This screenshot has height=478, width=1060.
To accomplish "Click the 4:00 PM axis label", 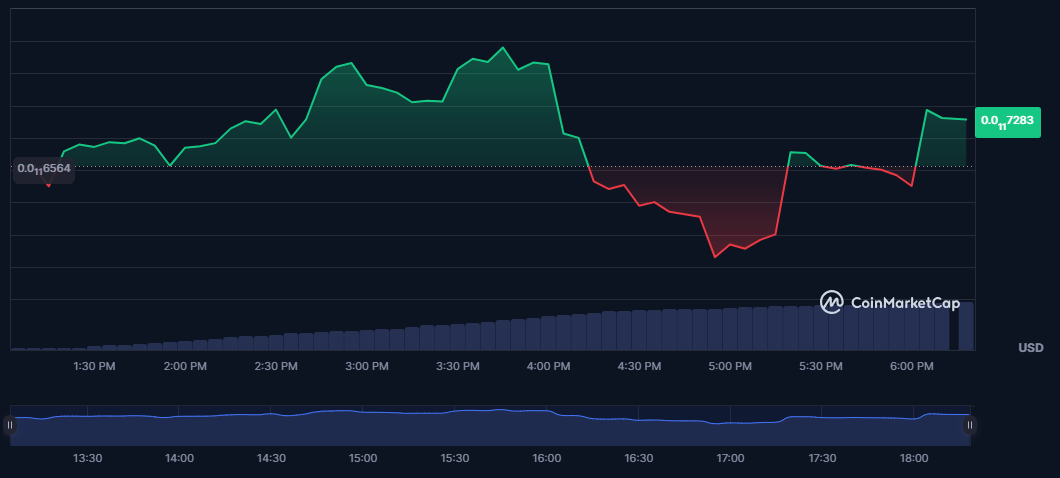I will (x=548, y=366).
